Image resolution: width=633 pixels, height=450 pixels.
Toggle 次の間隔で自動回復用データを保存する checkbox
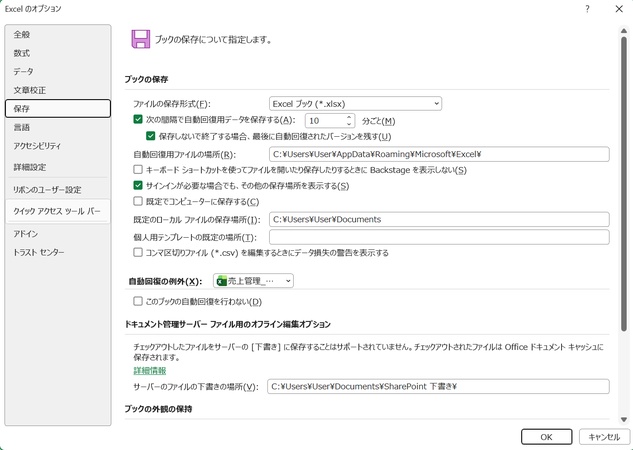138,119
